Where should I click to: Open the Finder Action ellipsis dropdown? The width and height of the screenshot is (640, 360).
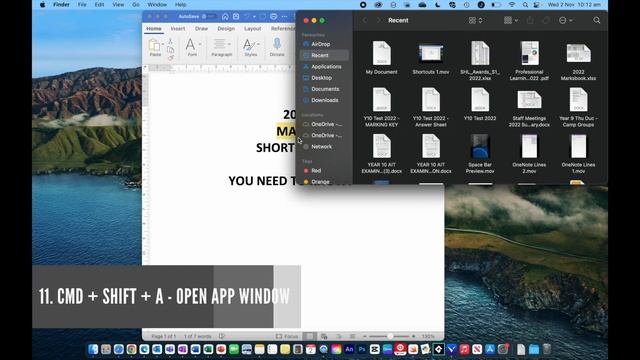pos(566,20)
